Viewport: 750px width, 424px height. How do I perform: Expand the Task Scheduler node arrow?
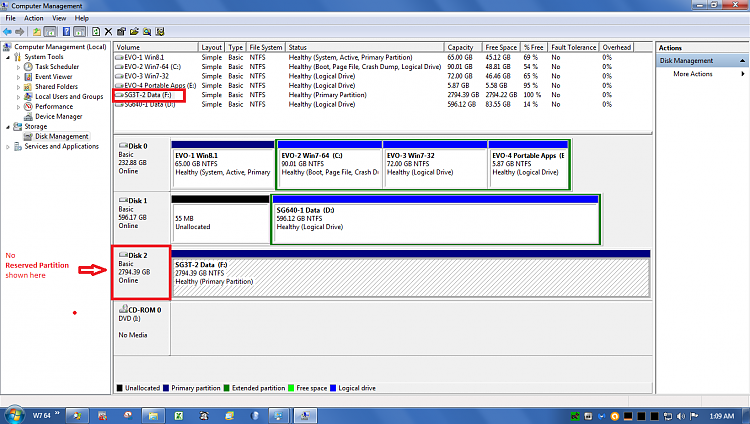point(18,67)
